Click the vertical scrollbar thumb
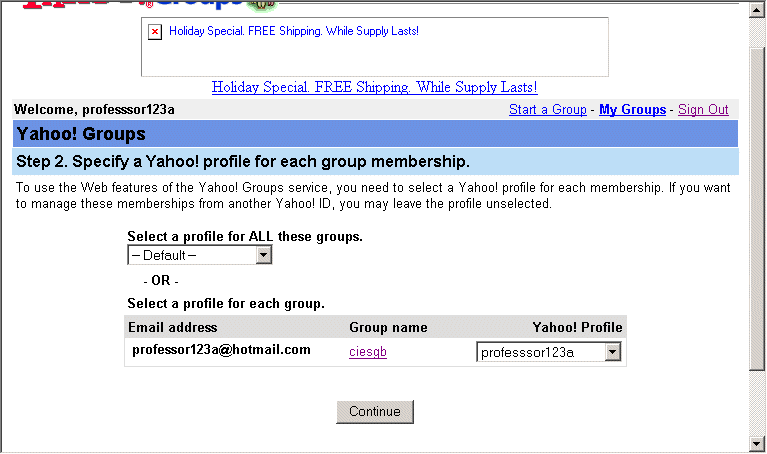767x454 pixels. coord(756,209)
